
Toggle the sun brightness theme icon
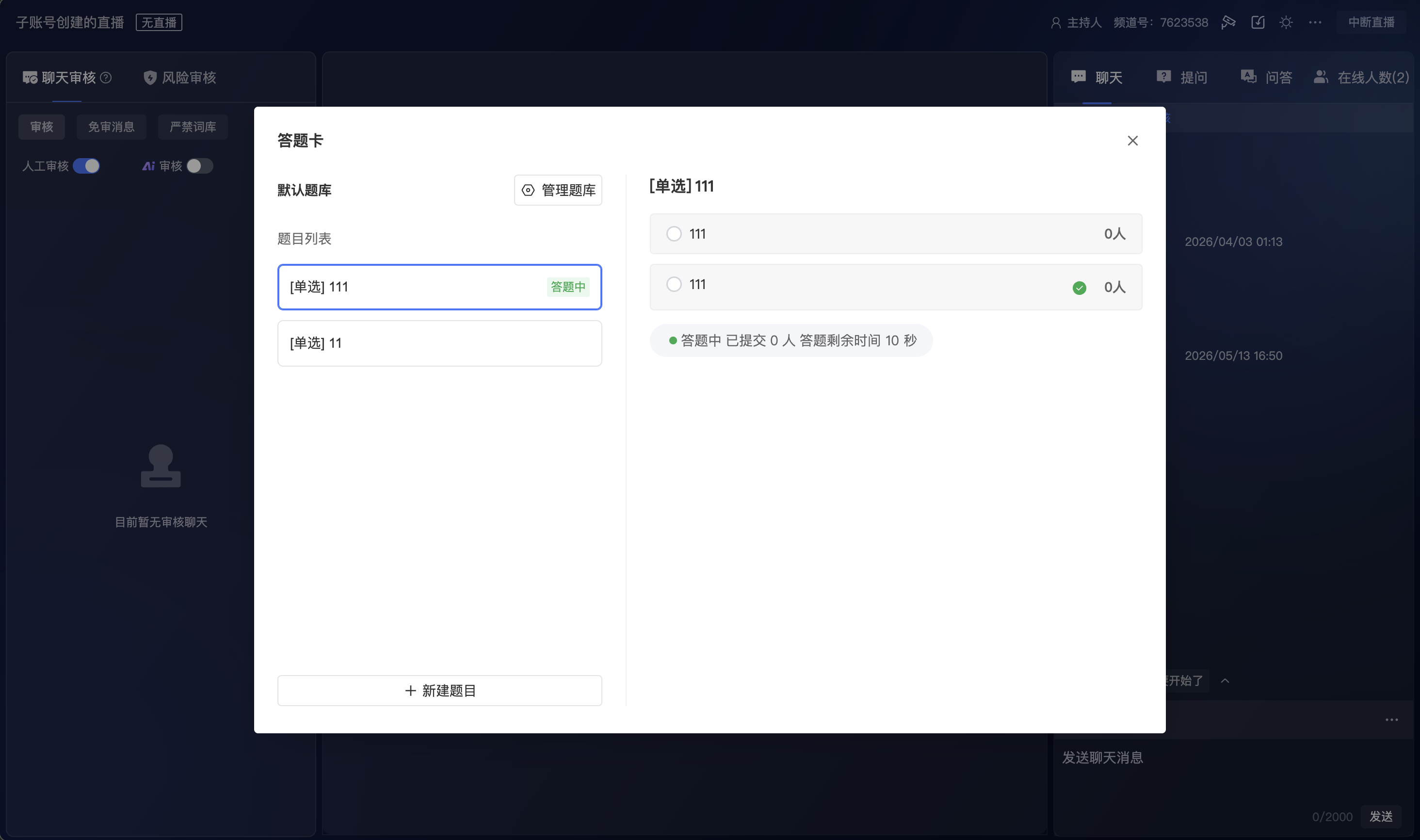point(1286,23)
